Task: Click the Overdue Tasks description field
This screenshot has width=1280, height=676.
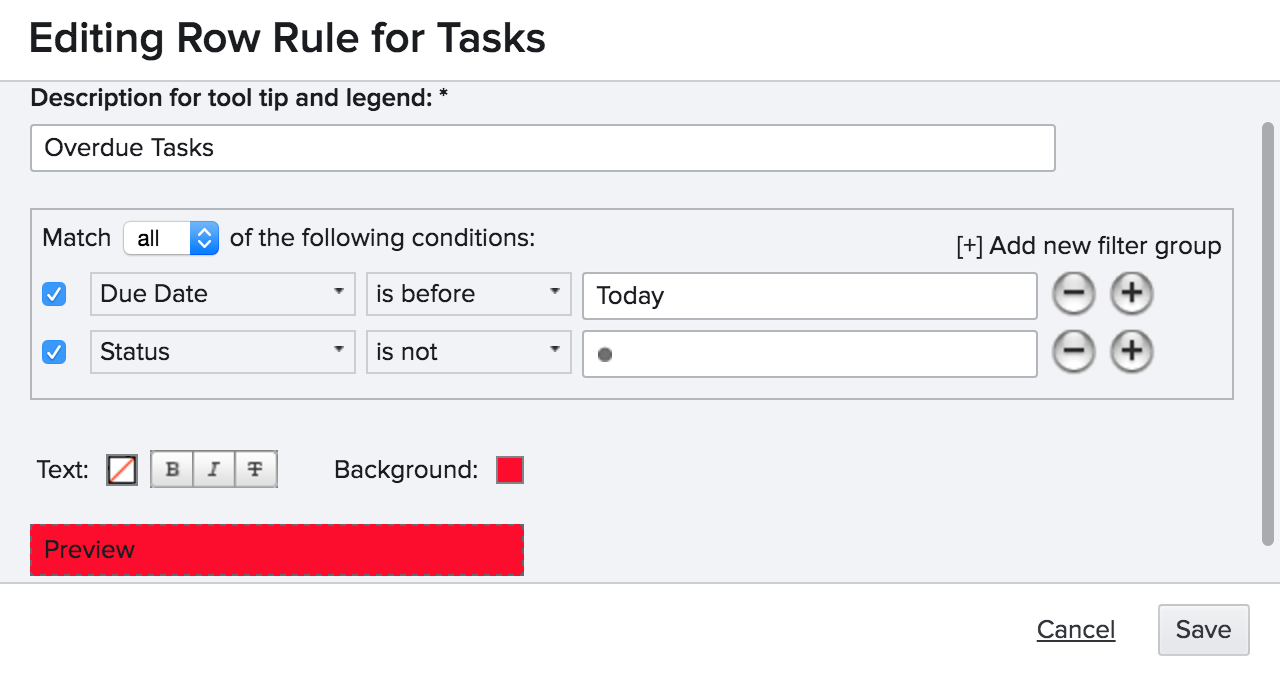Action: pyautogui.click(x=542, y=148)
